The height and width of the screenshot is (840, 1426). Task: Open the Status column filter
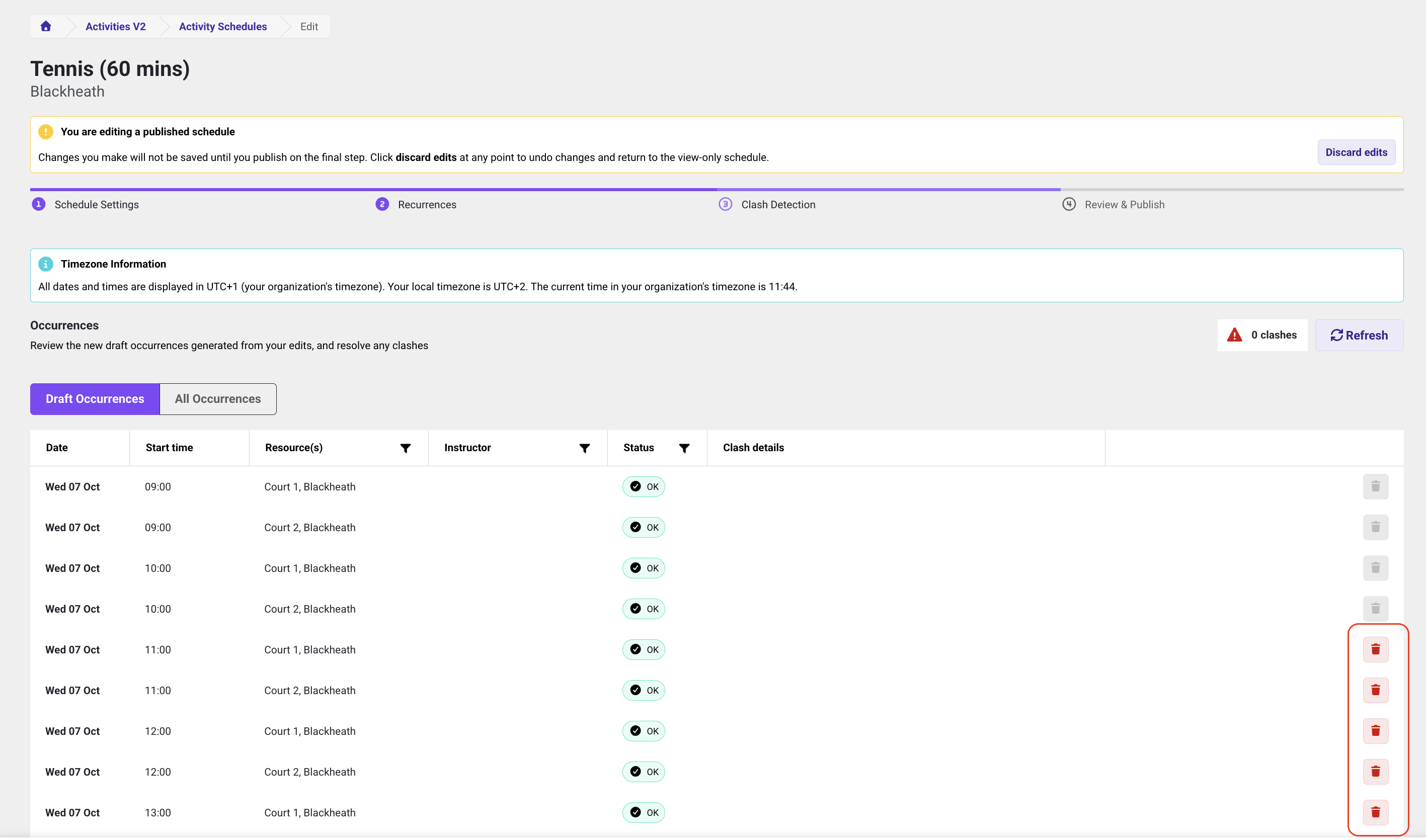point(684,448)
